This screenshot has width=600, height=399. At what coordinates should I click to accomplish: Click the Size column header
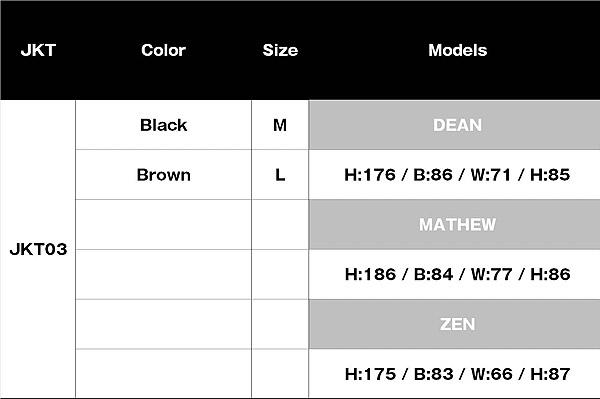click(x=280, y=50)
